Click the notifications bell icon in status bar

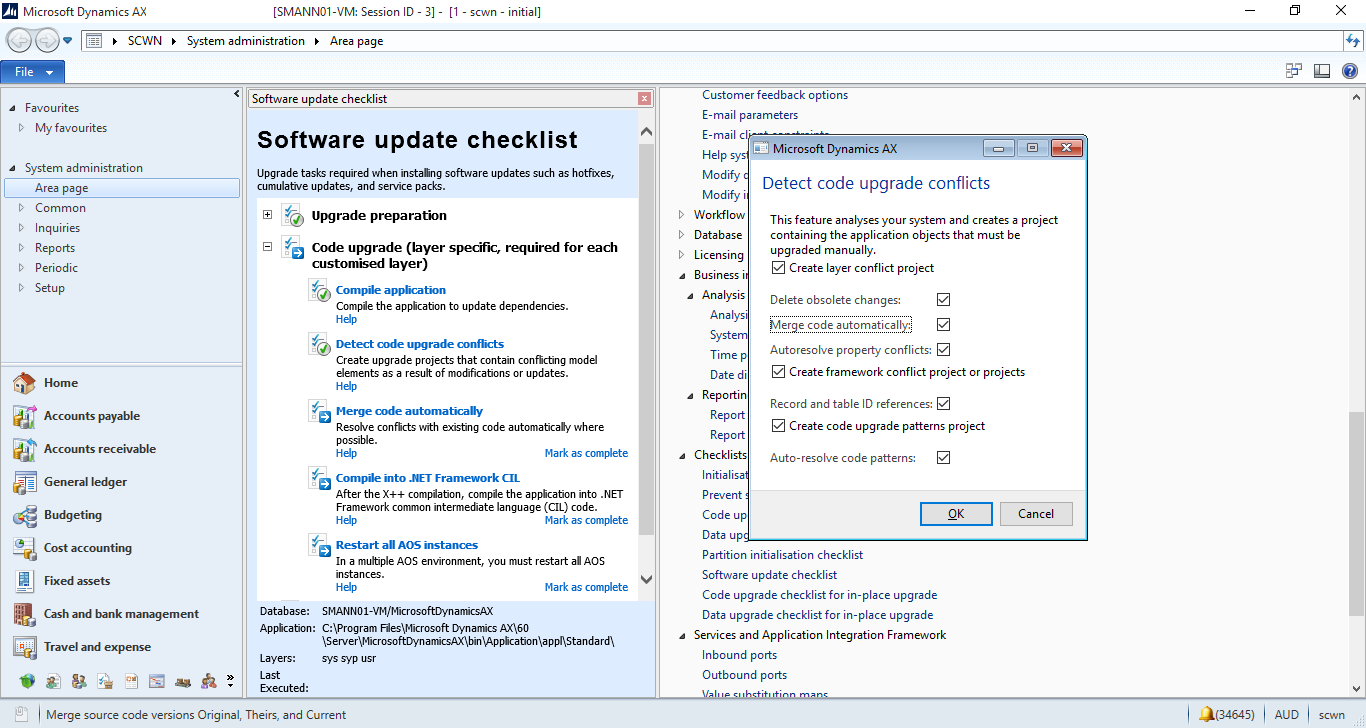(x=1207, y=715)
